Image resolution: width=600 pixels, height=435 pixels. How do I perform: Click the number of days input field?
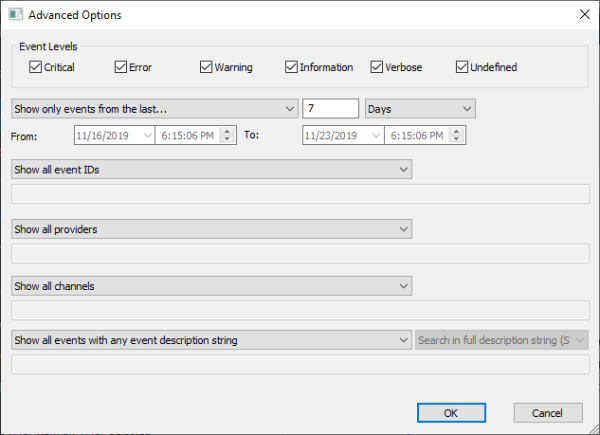pos(330,108)
